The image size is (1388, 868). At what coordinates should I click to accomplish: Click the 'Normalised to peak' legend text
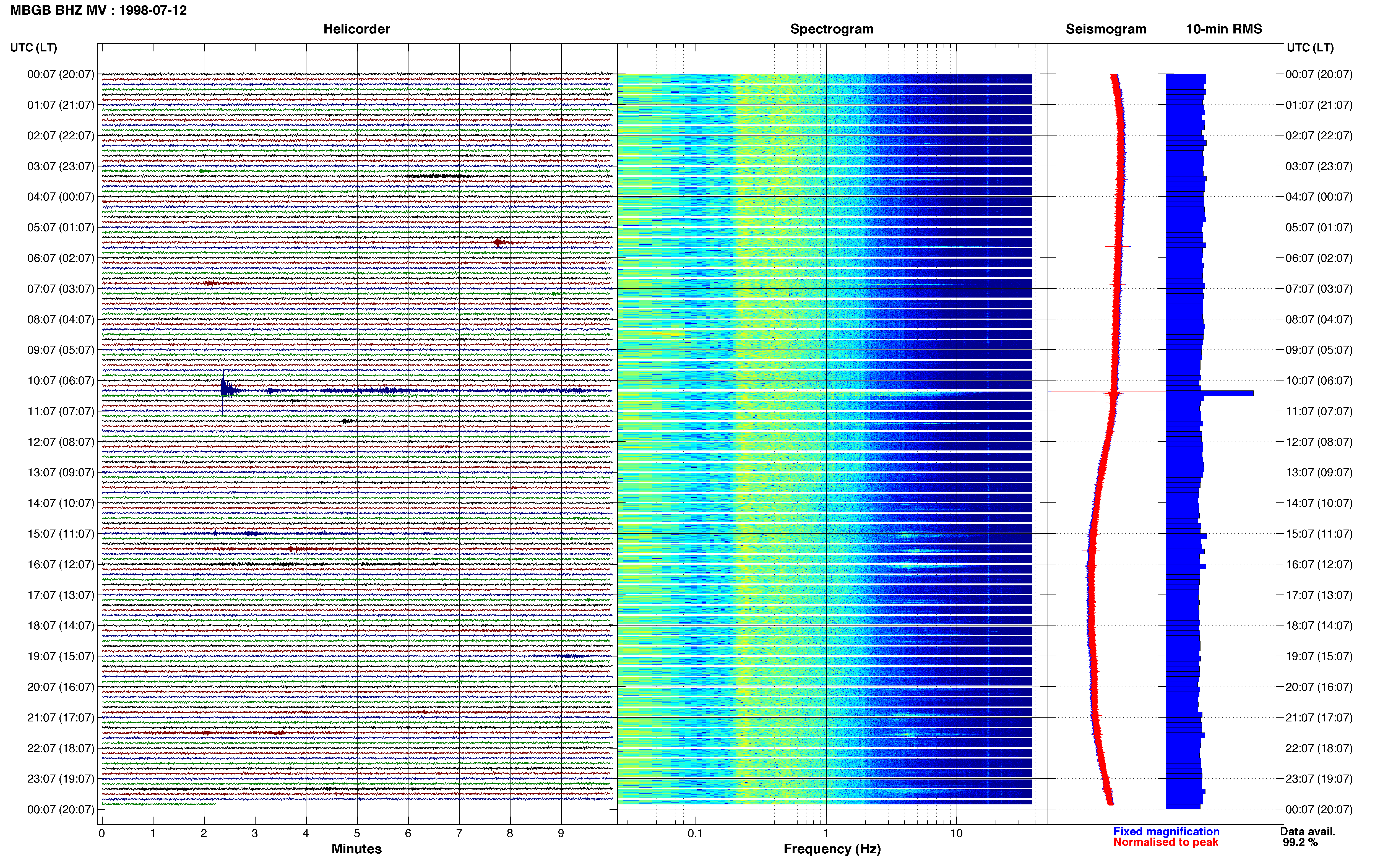pyautogui.click(x=1166, y=843)
